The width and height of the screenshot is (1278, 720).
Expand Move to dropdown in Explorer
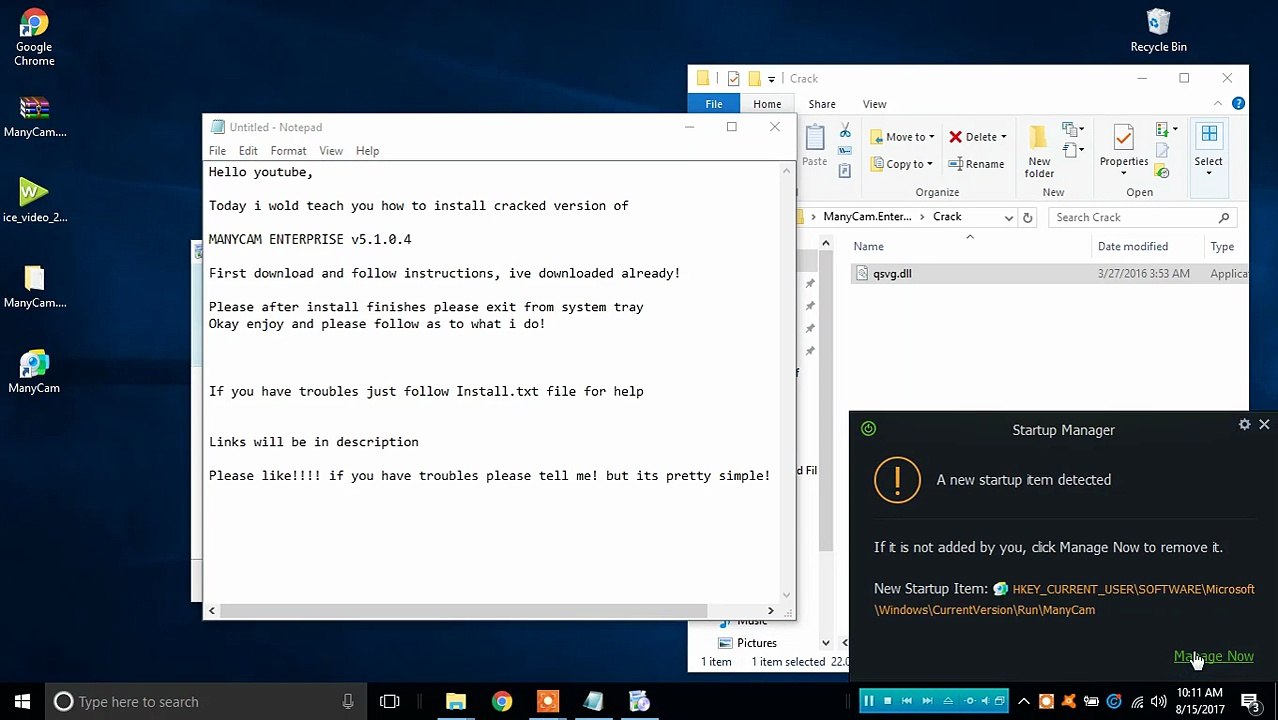click(931, 137)
